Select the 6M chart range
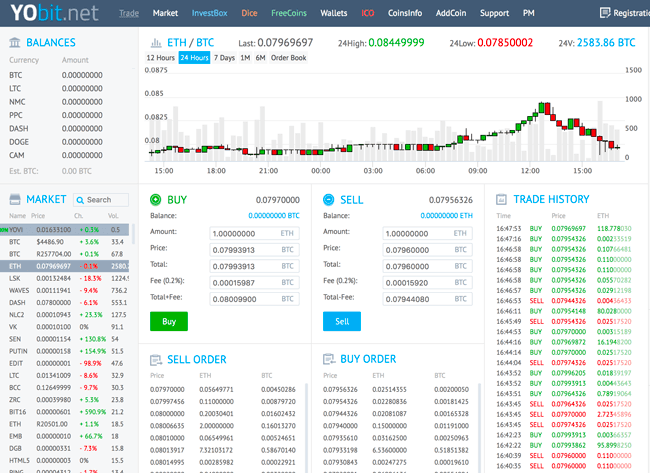This screenshot has width=650, height=473. click(x=260, y=58)
